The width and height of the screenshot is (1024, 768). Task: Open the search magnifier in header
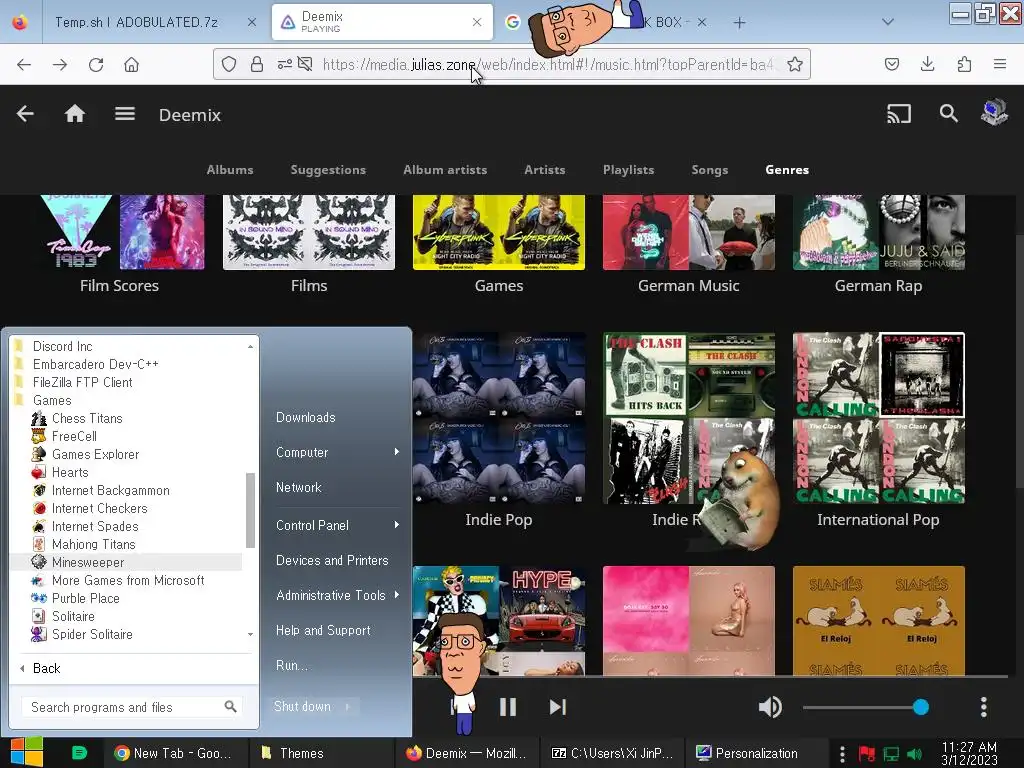click(948, 114)
